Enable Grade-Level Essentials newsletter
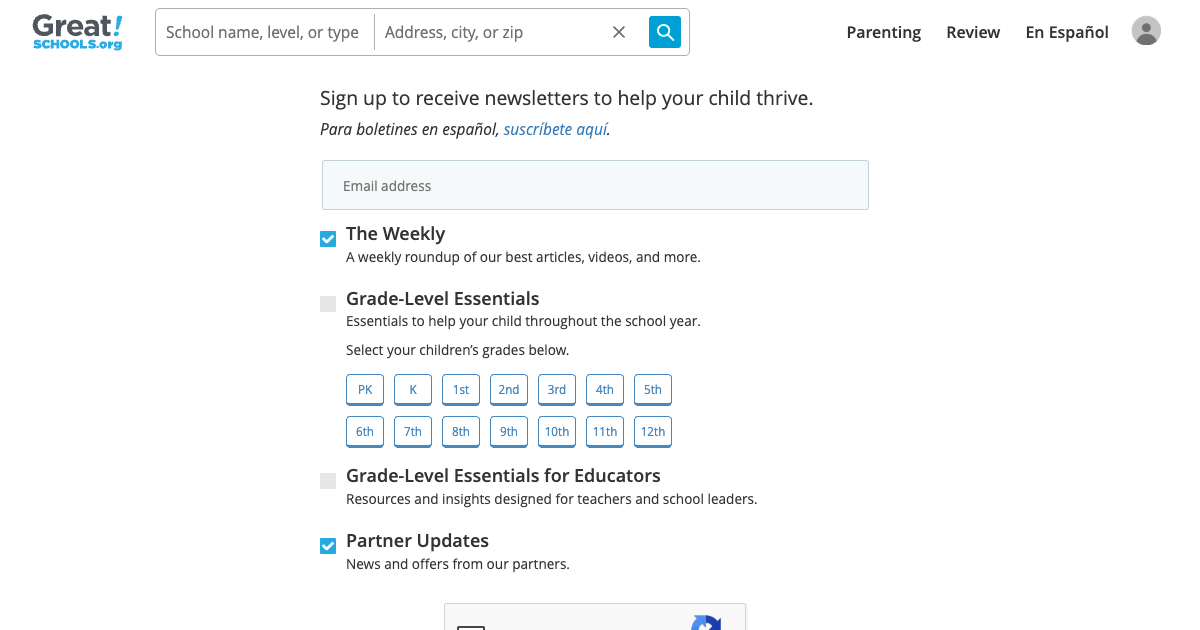The width and height of the screenshot is (1200, 630). click(x=327, y=303)
